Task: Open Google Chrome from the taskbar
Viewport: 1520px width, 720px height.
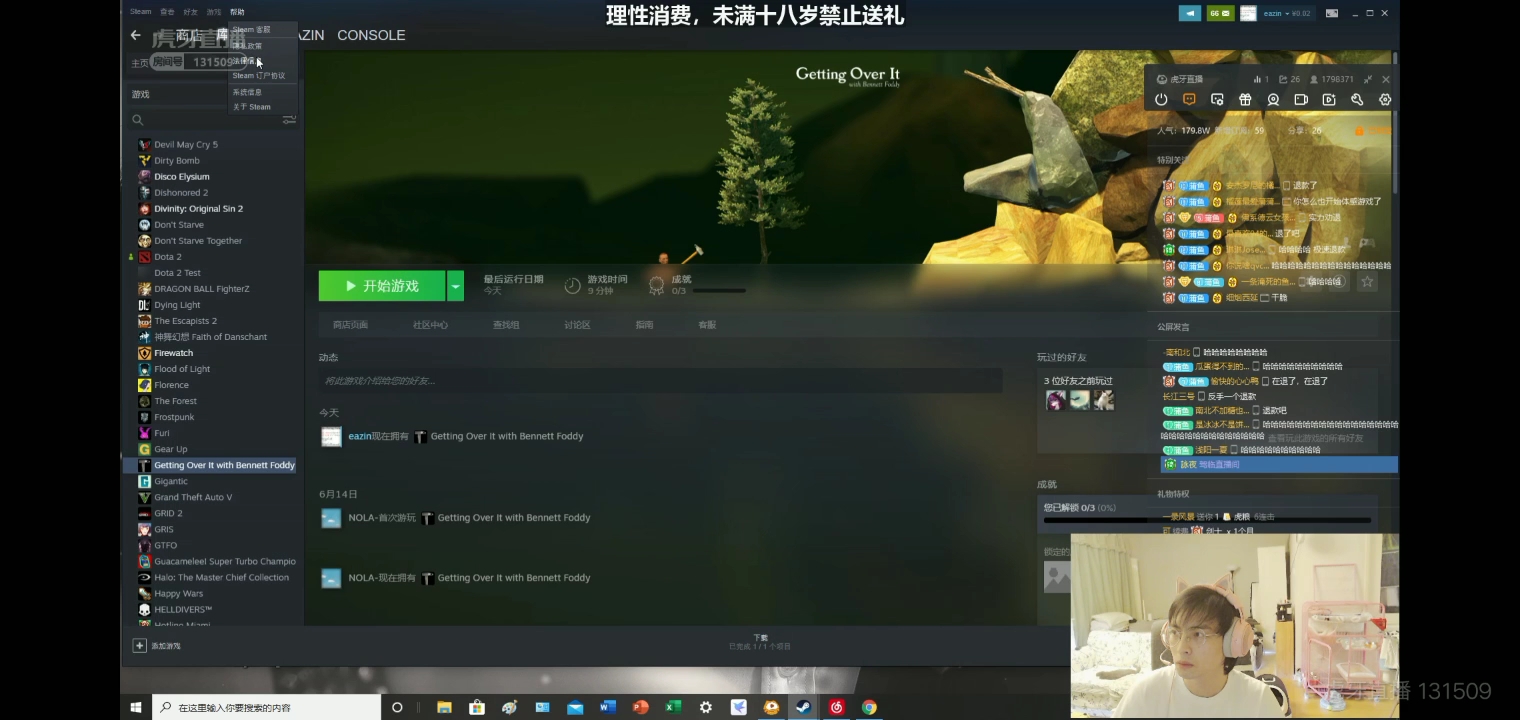Action: pyautogui.click(x=870, y=707)
